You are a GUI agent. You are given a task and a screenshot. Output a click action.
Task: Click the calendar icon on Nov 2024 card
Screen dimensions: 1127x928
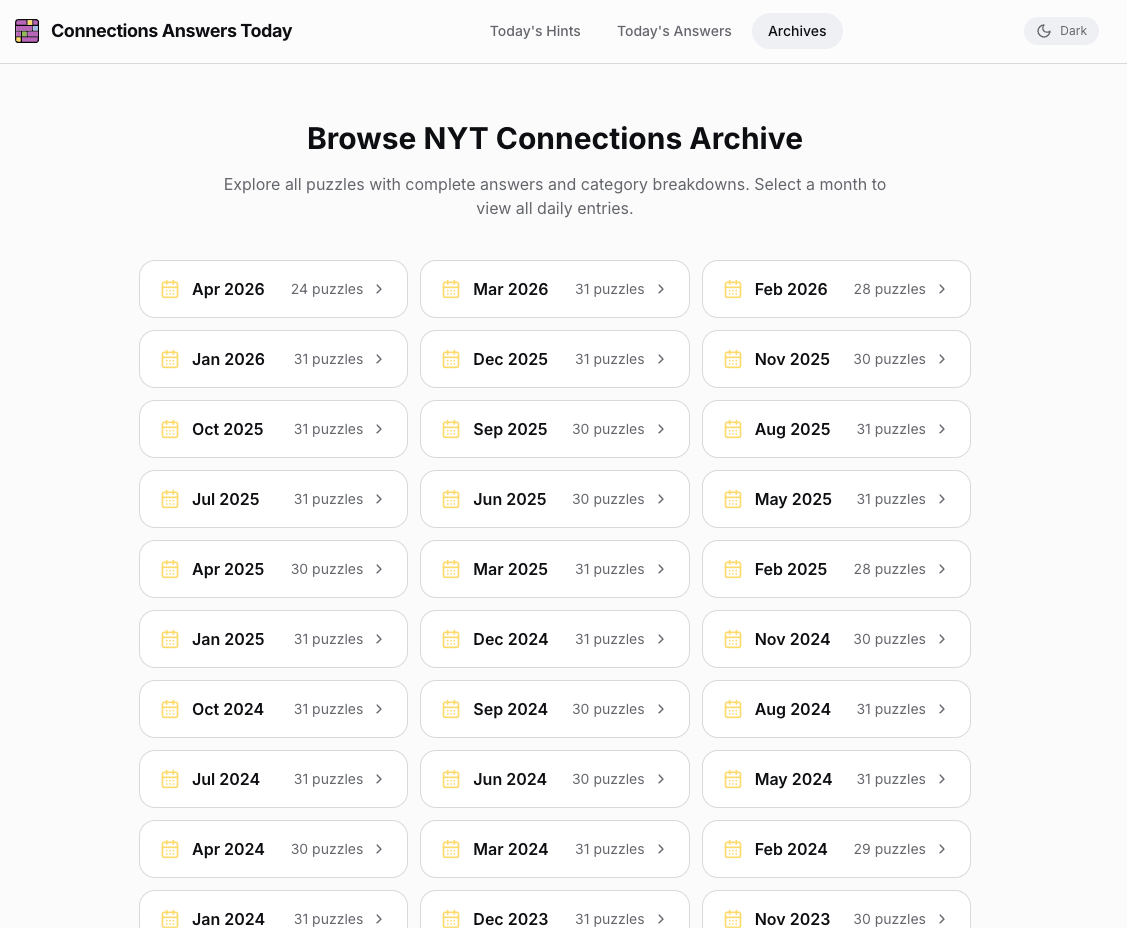pyautogui.click(x=732, y=639)
